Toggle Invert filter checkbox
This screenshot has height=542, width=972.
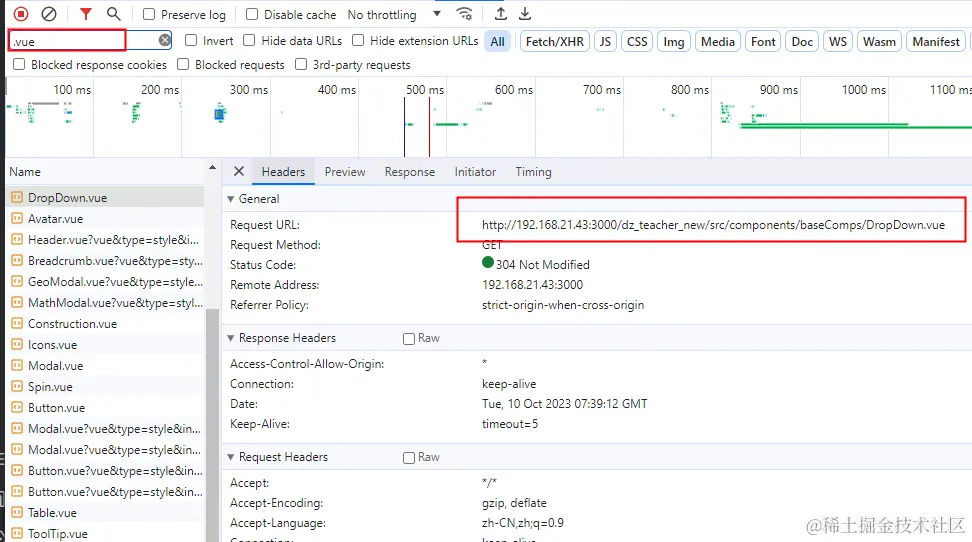click(x=191, y=40)
